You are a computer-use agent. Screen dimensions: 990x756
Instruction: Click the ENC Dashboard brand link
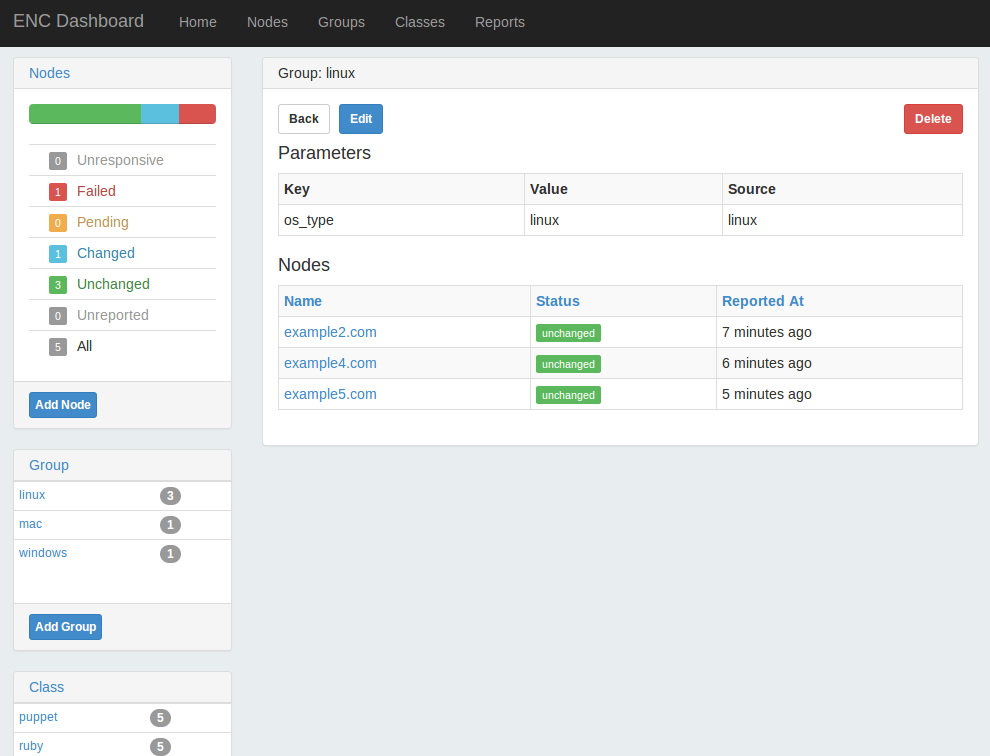(78, 21)
